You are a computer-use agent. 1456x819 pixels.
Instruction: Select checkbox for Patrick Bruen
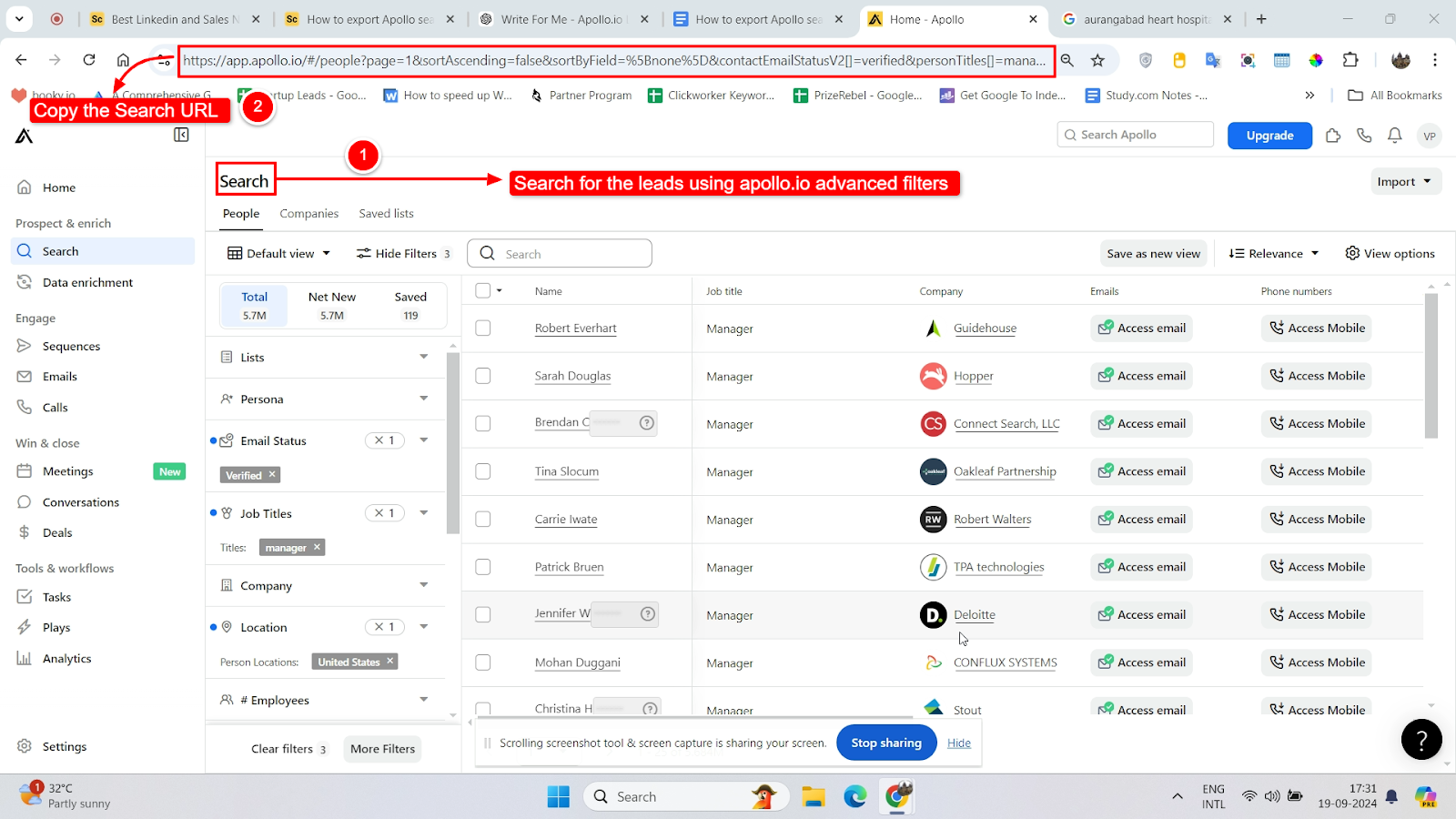click(x=483, y=567)
